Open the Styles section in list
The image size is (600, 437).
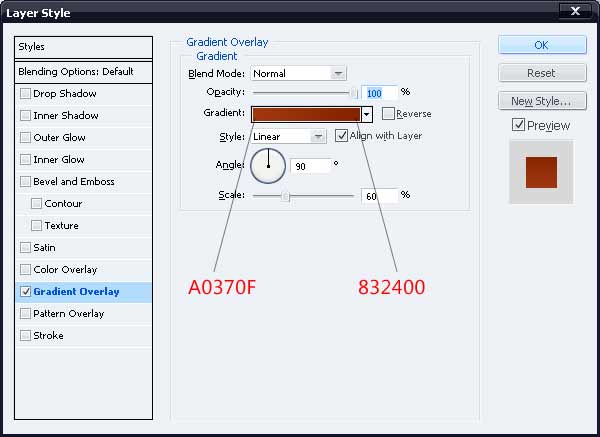click(84, 47)
